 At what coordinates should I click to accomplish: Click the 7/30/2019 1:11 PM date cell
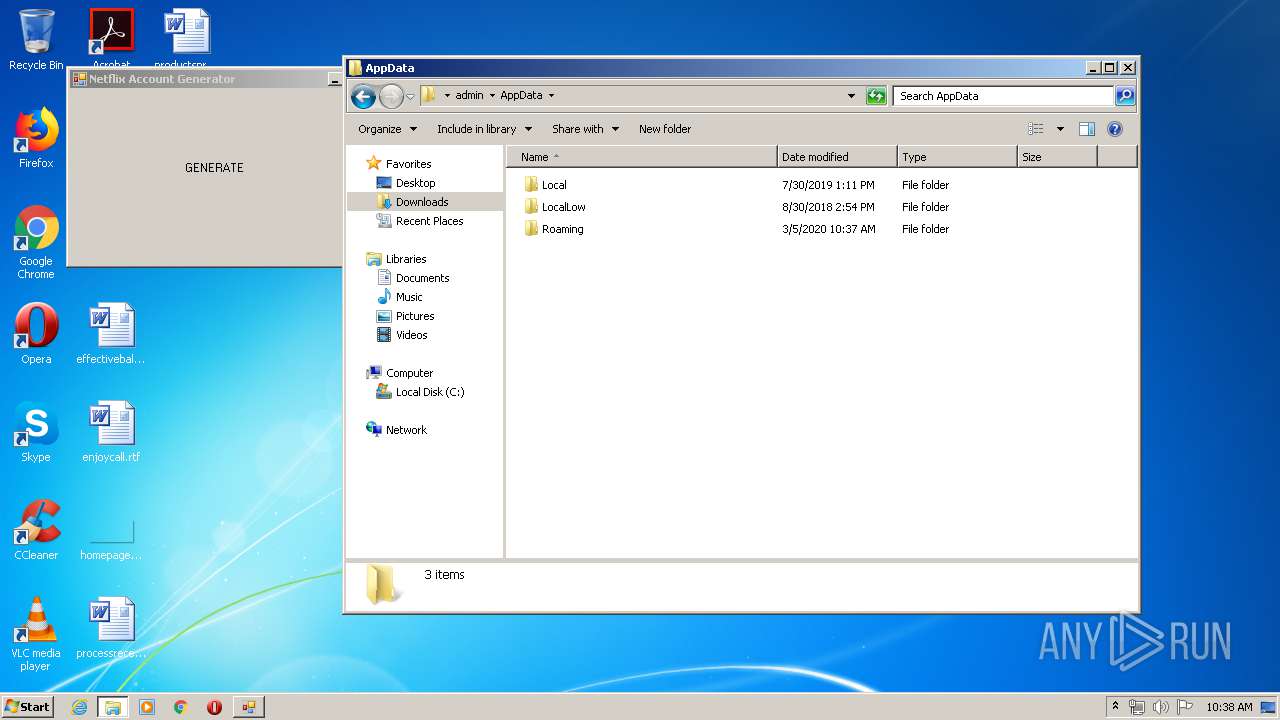tap(828, 185)
